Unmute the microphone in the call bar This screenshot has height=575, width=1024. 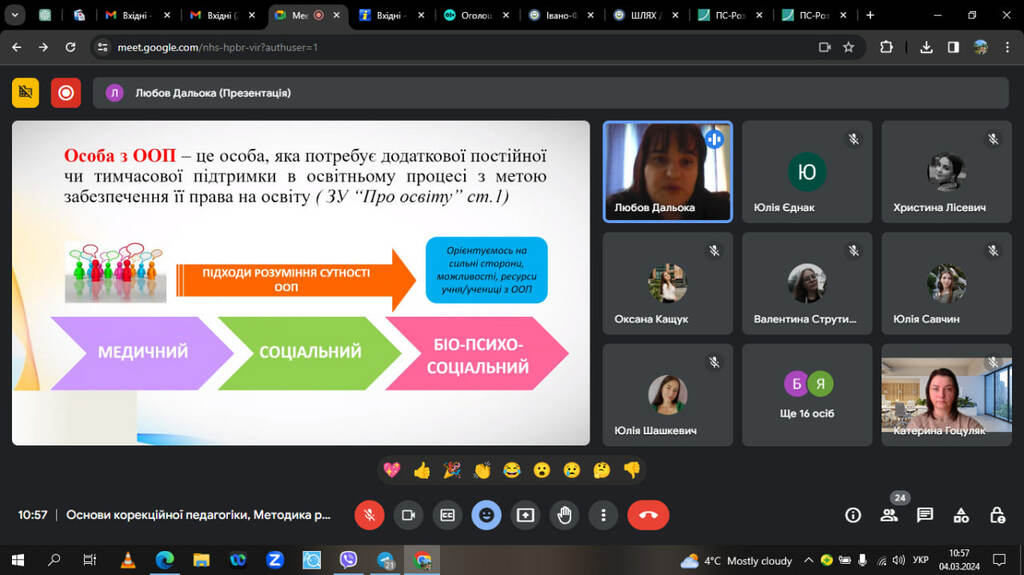tap(369, 515)
